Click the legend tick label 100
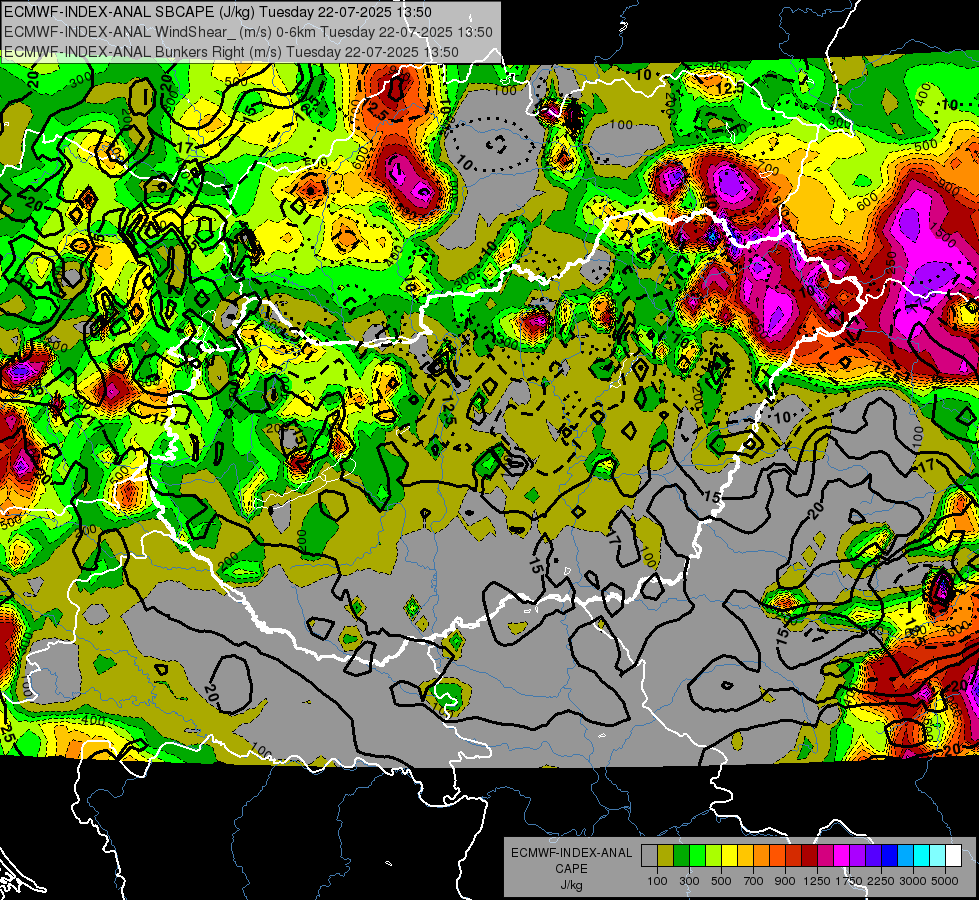 tap(657, 881)
